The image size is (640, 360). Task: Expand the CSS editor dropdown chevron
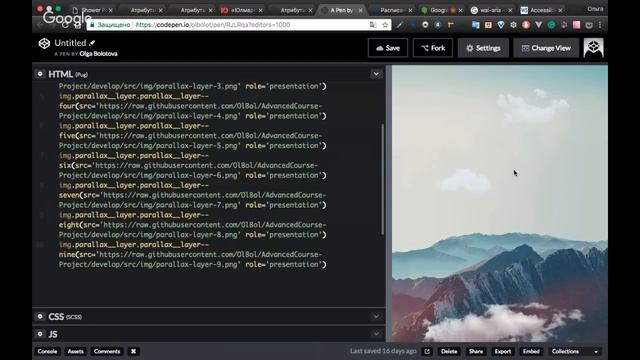[376, 316]
